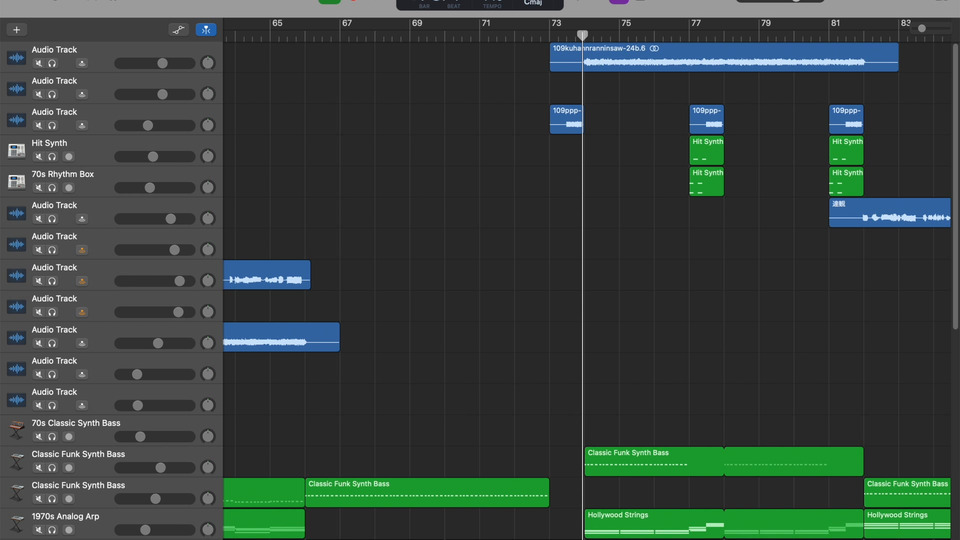Solo the 70s Rhythm Box track
The image size is (960, 540).
coord(52,188)
